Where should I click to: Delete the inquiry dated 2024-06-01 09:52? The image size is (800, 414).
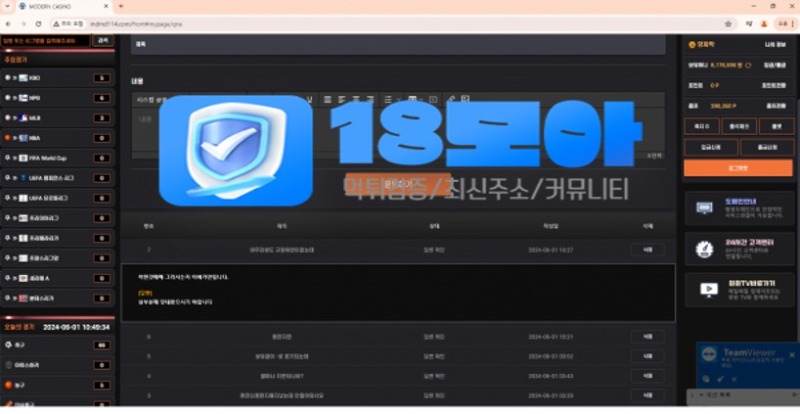pyautogui.click(x=647, y=356)
